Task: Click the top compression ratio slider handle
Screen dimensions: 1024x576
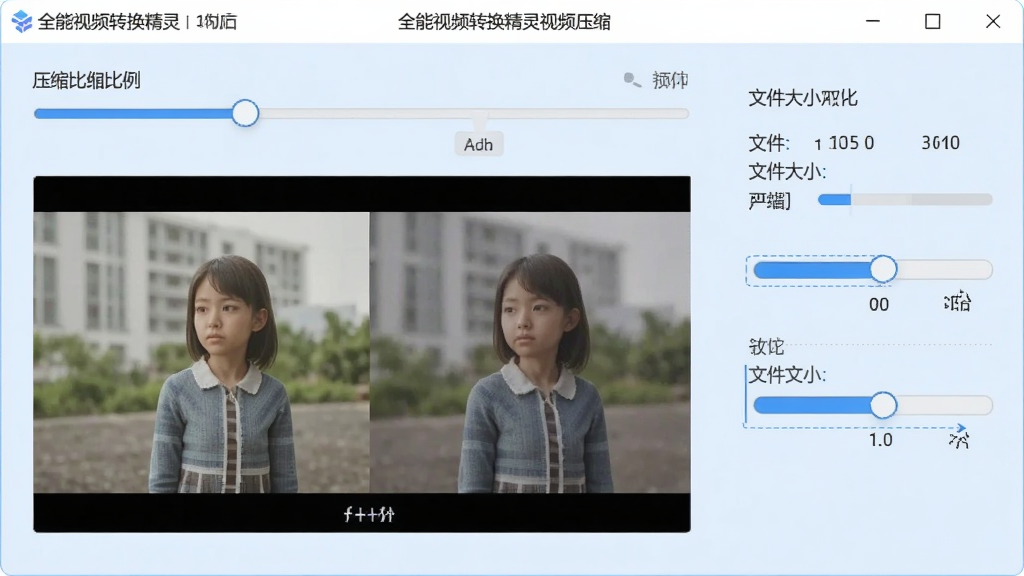Action: [x=246, y=113]
